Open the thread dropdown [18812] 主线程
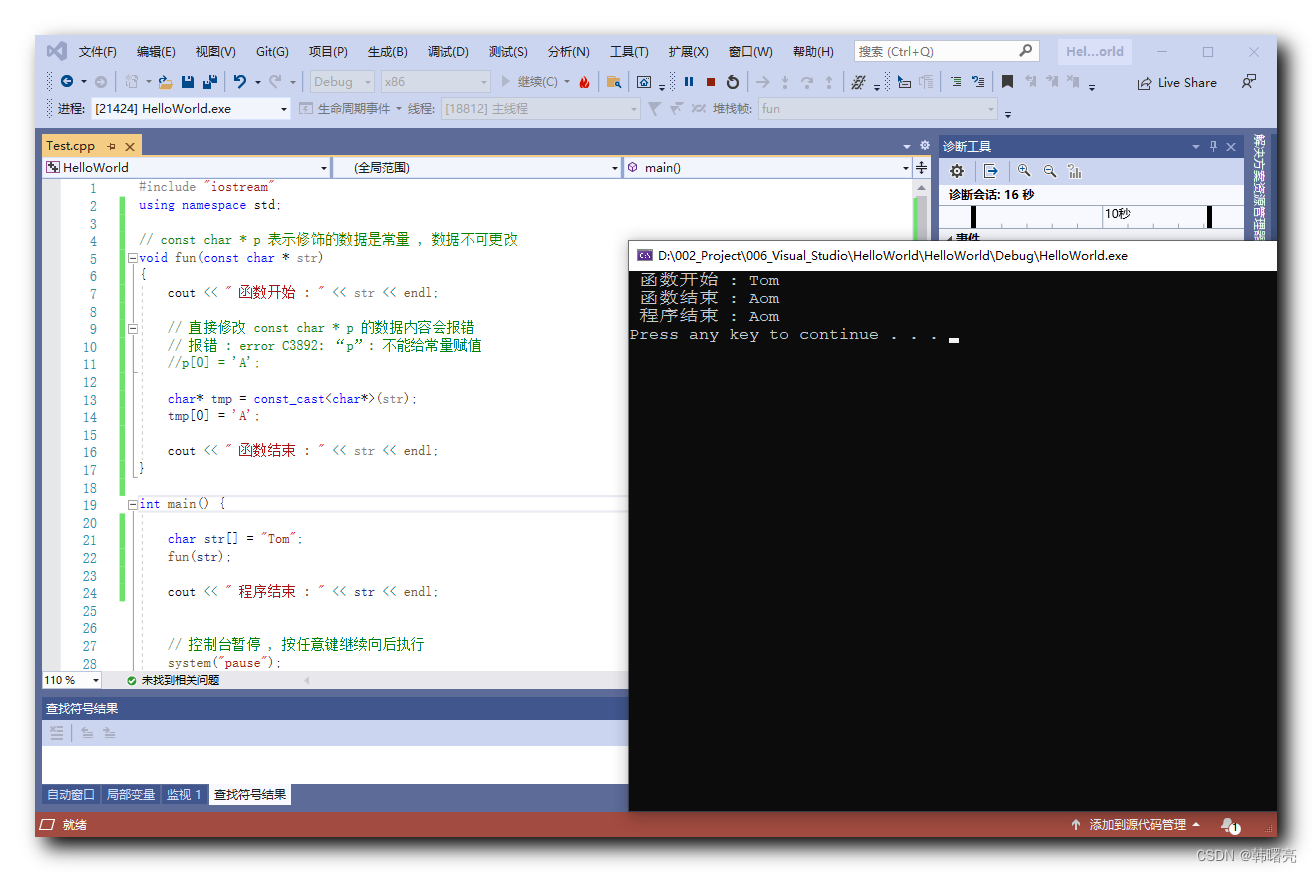This screenshot has height=872, width=1312. (540, 108)
